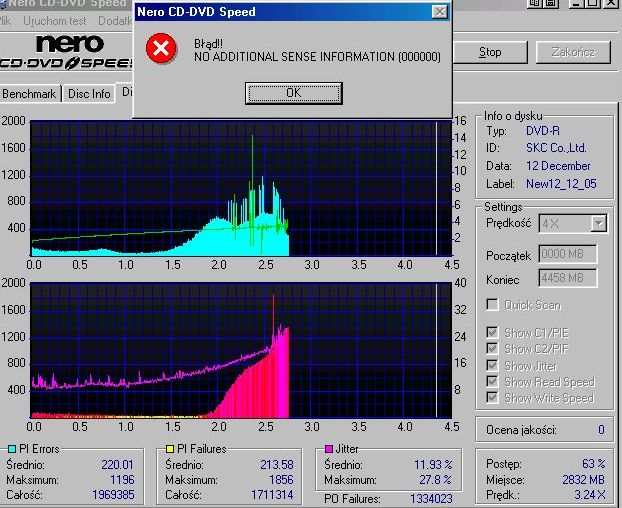This screenshot has width=622, height=508.
Task: Click the Postęp value 63 %
Action: pos(593,463)
